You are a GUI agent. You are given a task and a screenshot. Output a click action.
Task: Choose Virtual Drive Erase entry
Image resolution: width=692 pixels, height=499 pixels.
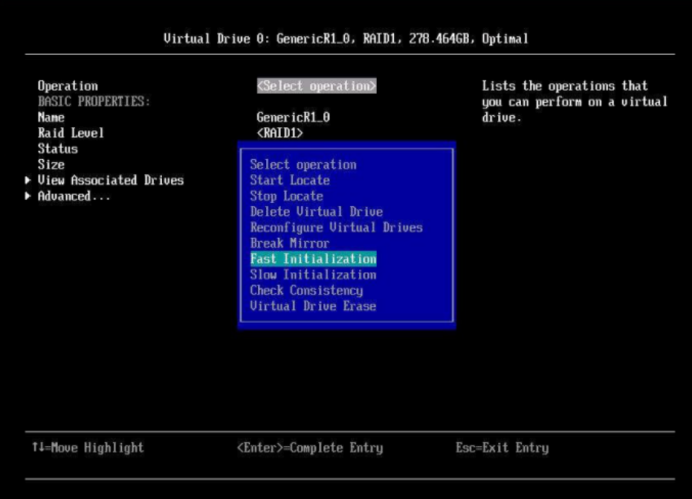[x=313, y=306]
